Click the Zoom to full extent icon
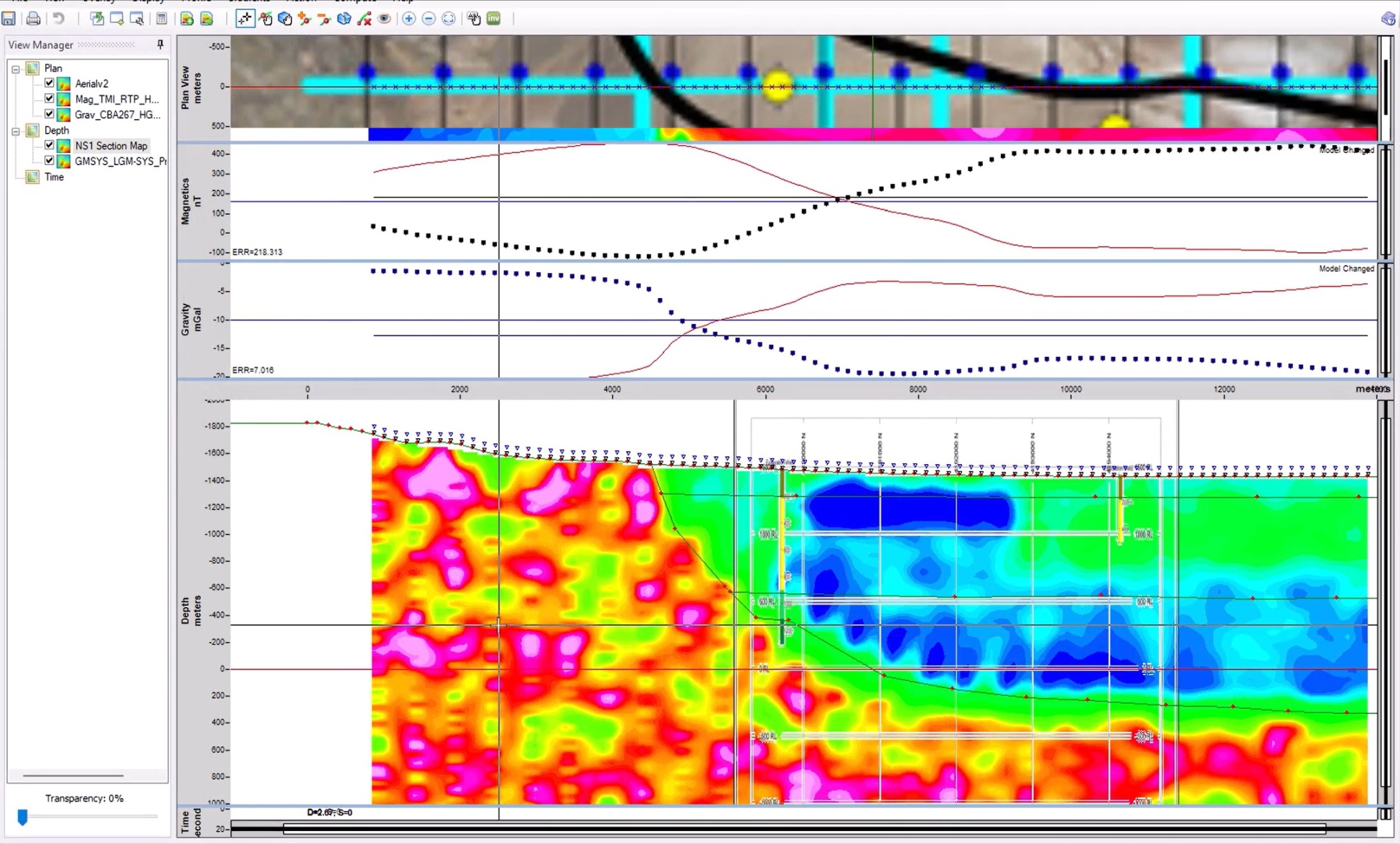This screenshot has width=1400, height=844. tap(449, 19)
